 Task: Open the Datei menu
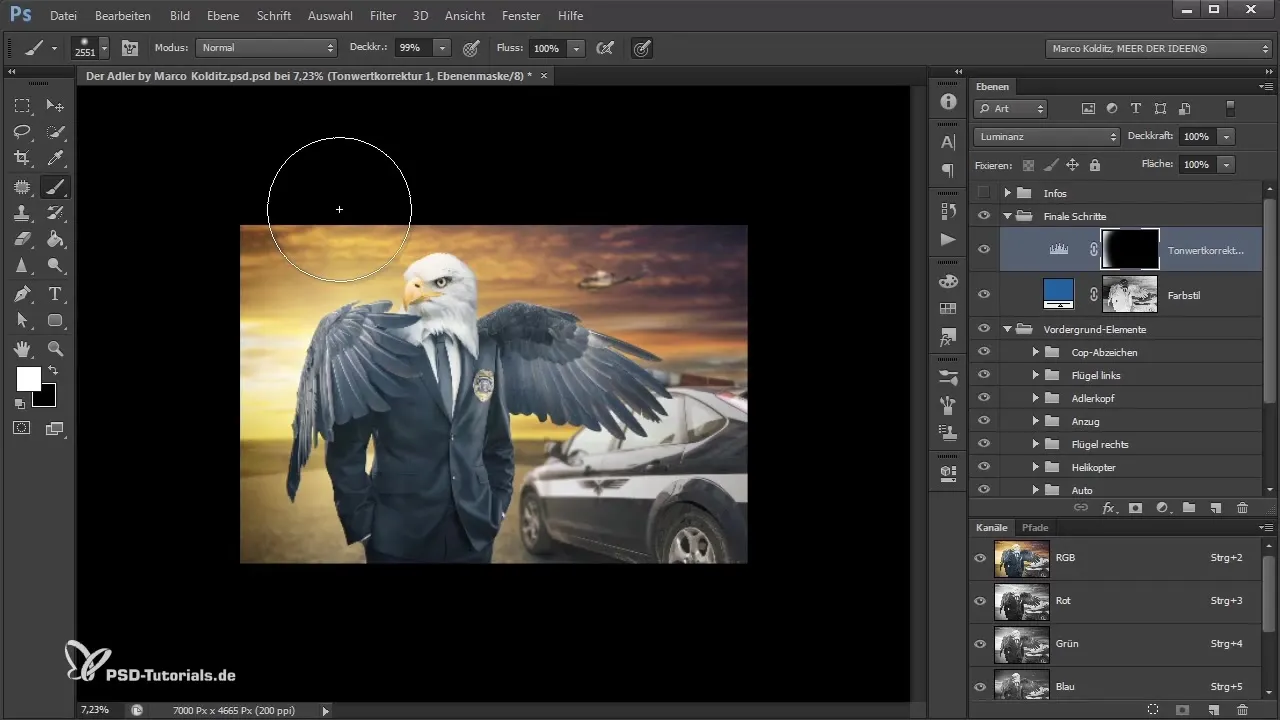point(63,16)
